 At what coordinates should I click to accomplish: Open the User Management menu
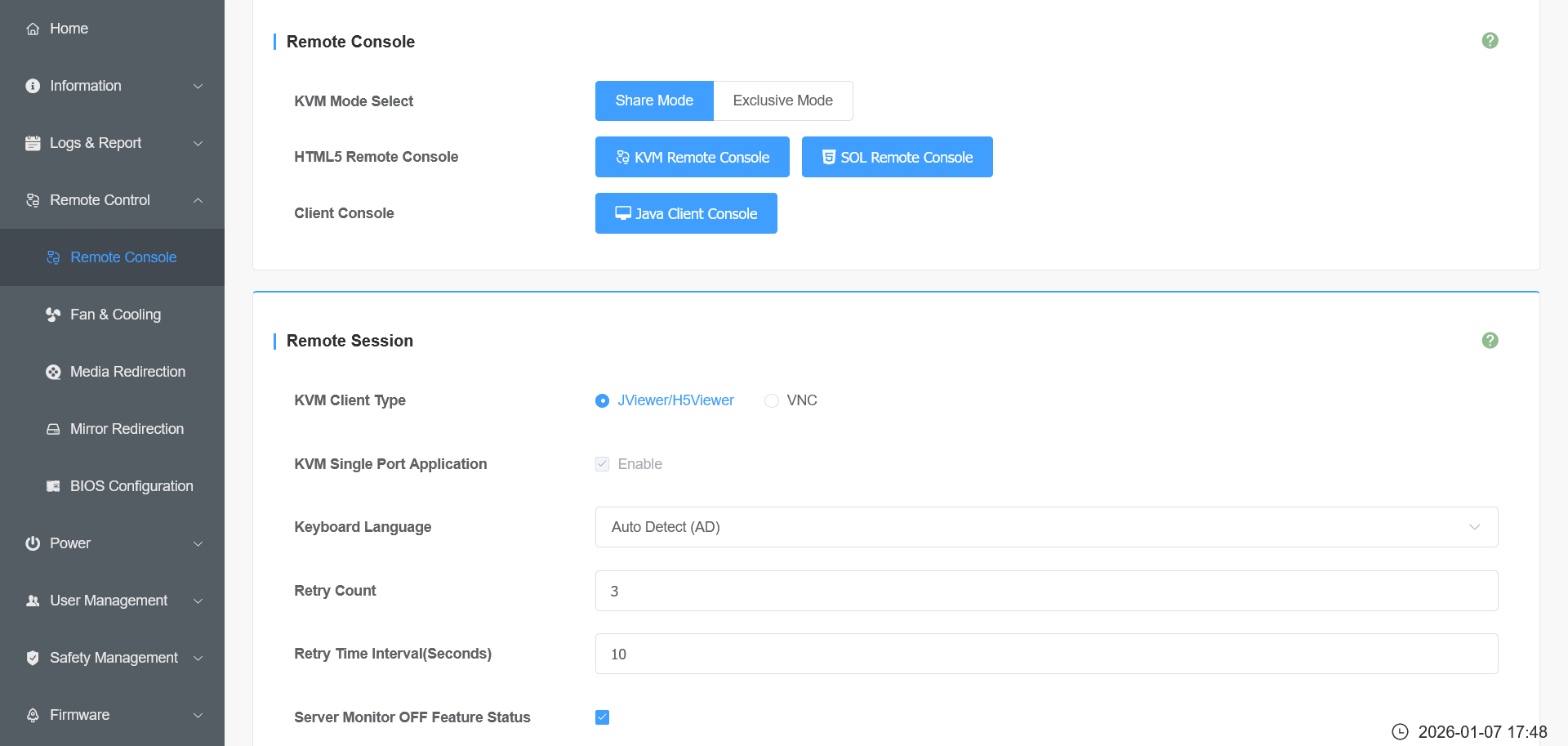(x=109, y=601)
